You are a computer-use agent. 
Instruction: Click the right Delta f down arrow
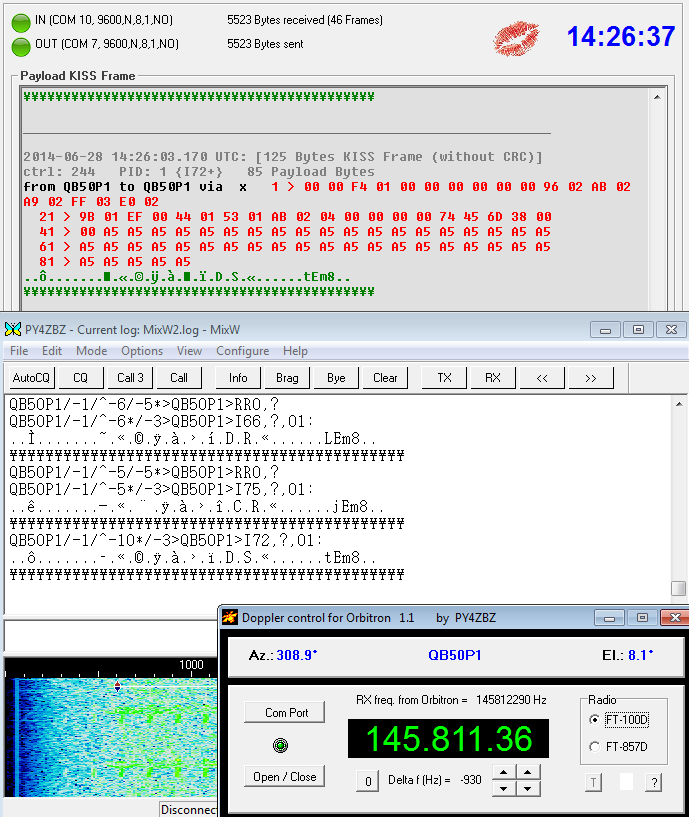[x=528, y=788]
